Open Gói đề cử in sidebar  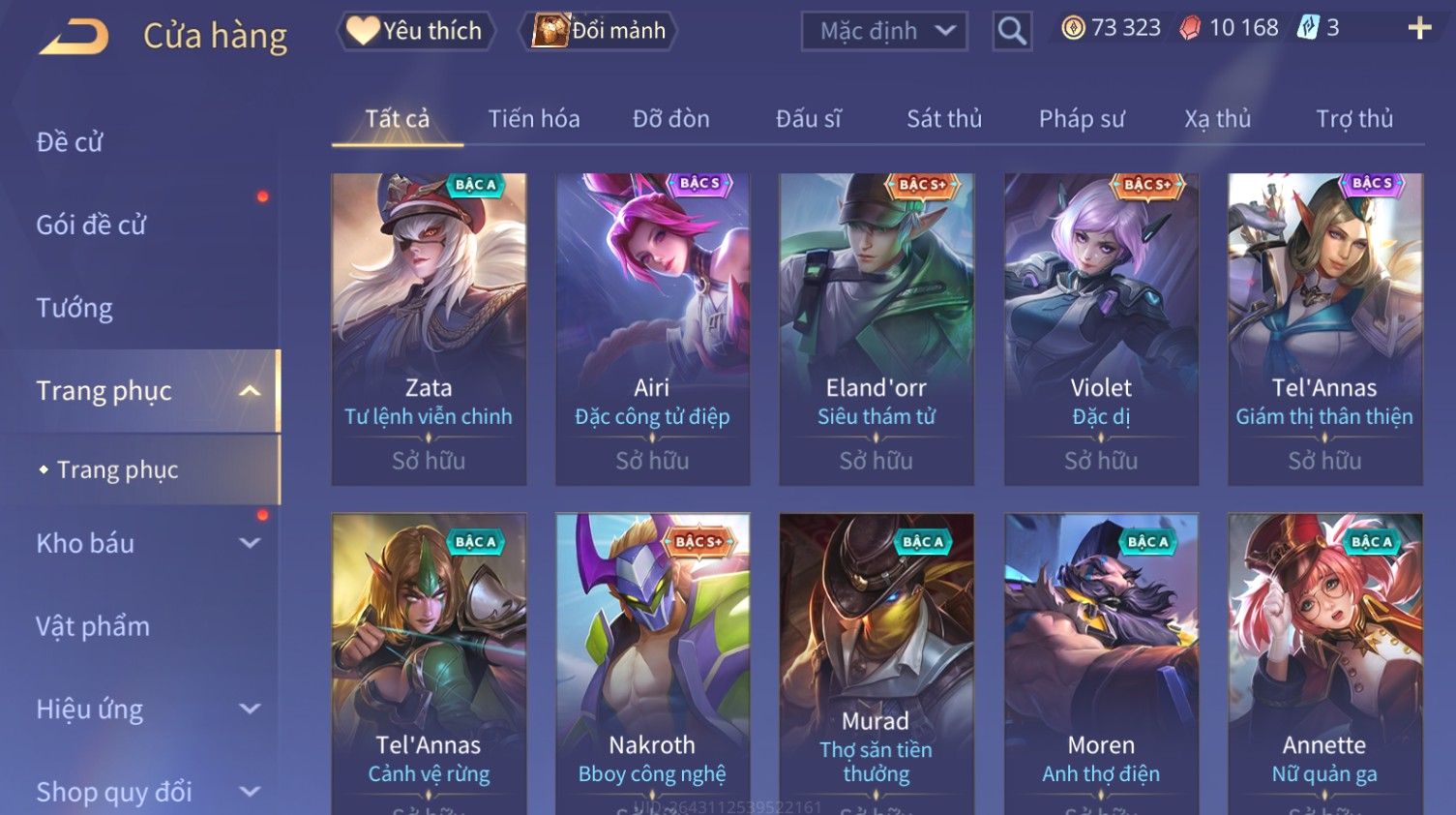click(x=91, y=225)
